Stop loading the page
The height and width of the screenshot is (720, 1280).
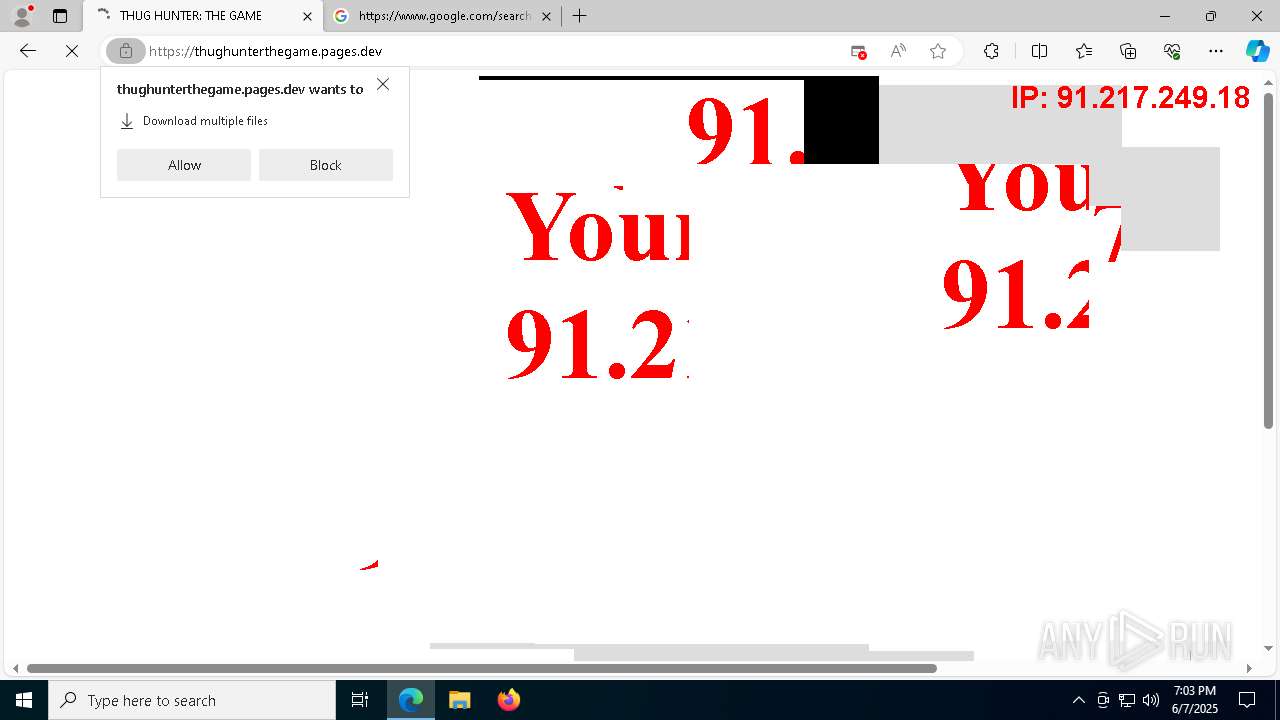click(72, 51)
